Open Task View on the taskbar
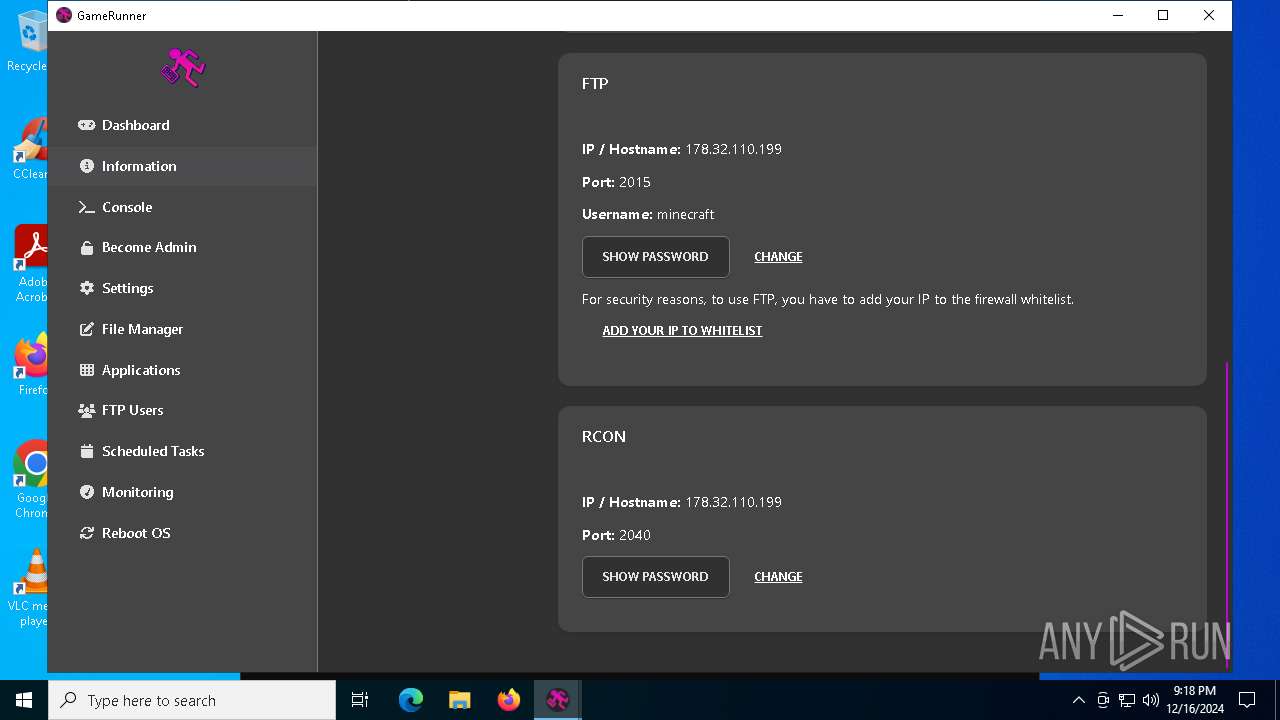This screenshot has width=1280, height=720. click(360, 700)
